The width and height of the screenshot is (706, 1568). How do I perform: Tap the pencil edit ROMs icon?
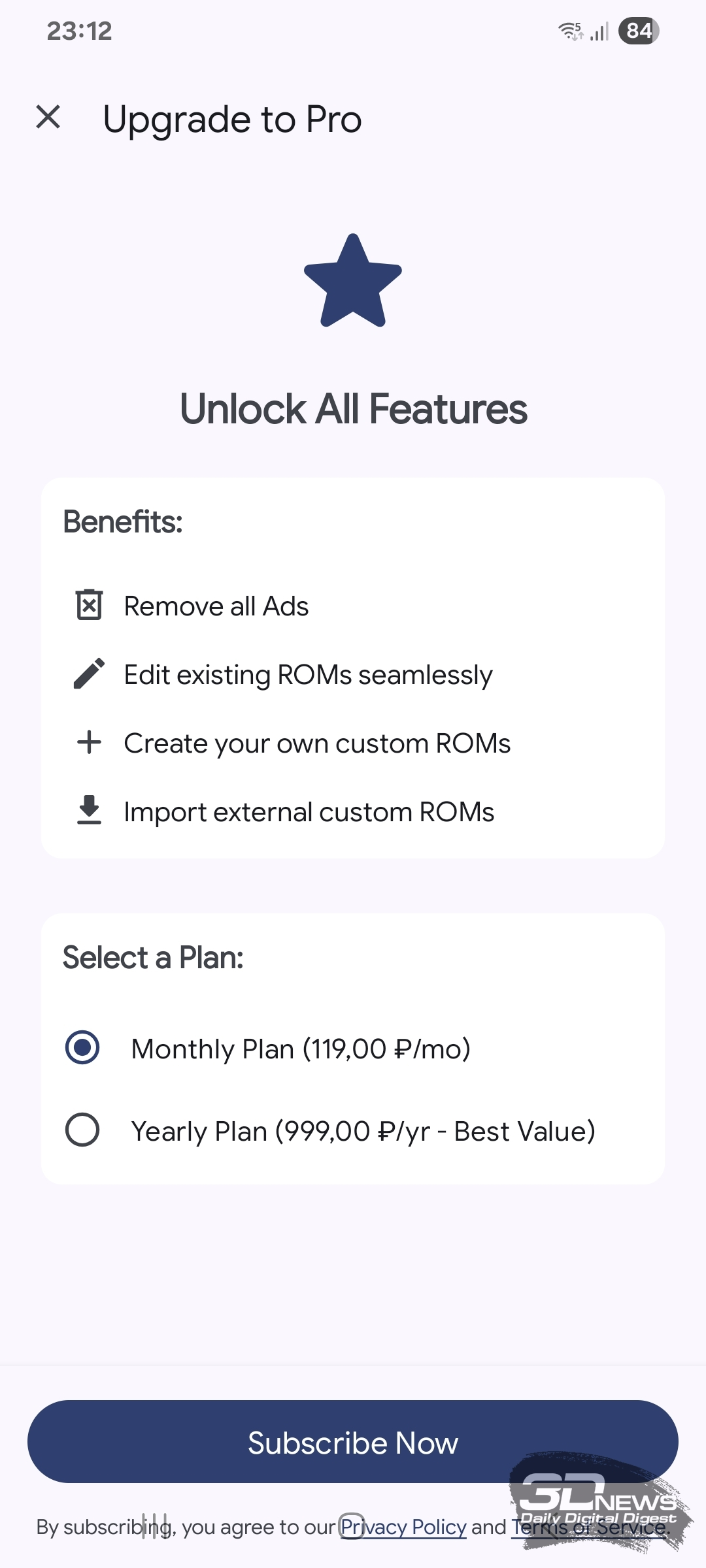click(89, 674)
